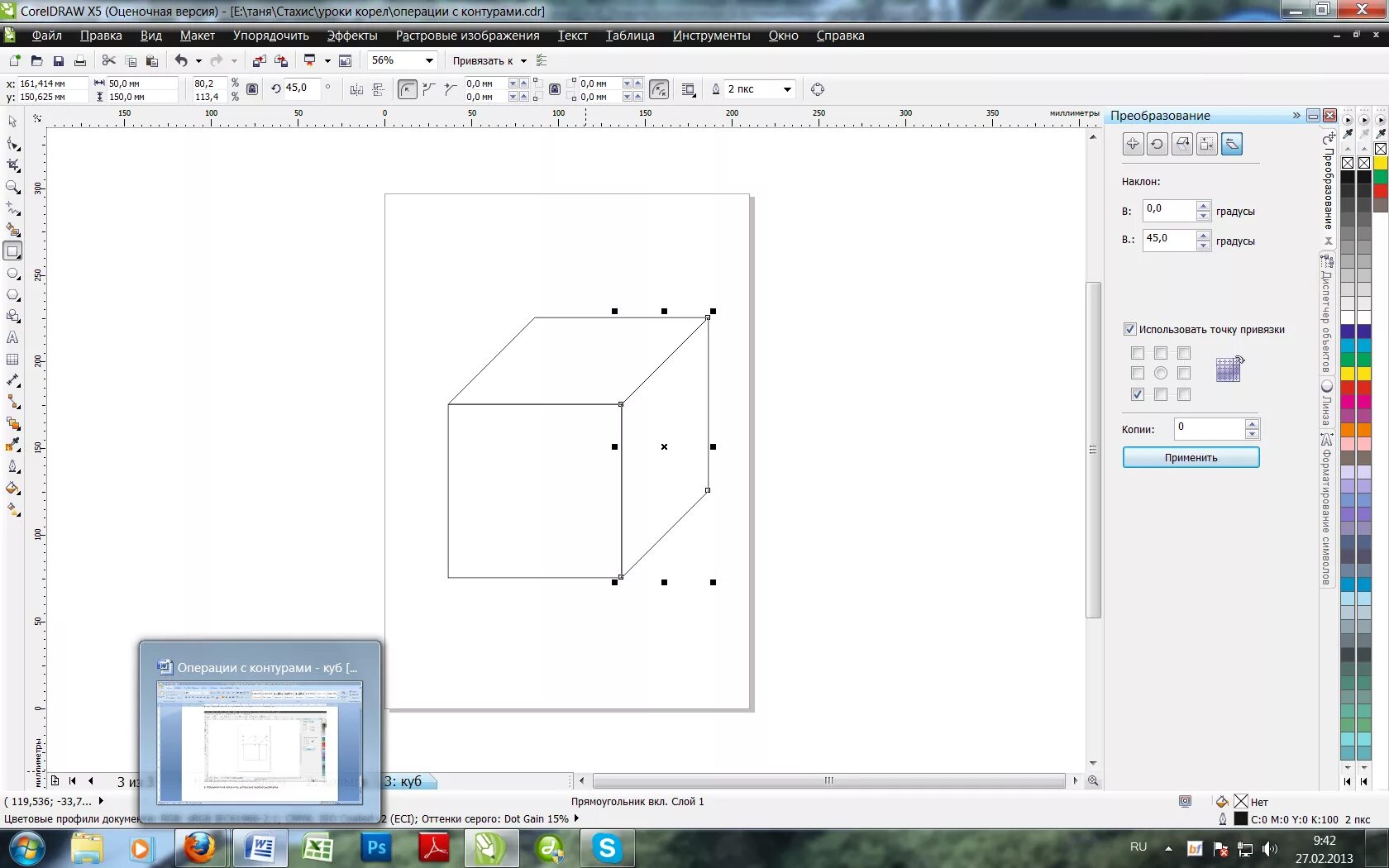1389x868 pixels.
Task: Open Skew tab in Transformation docker
Action: pos(1232,144)
